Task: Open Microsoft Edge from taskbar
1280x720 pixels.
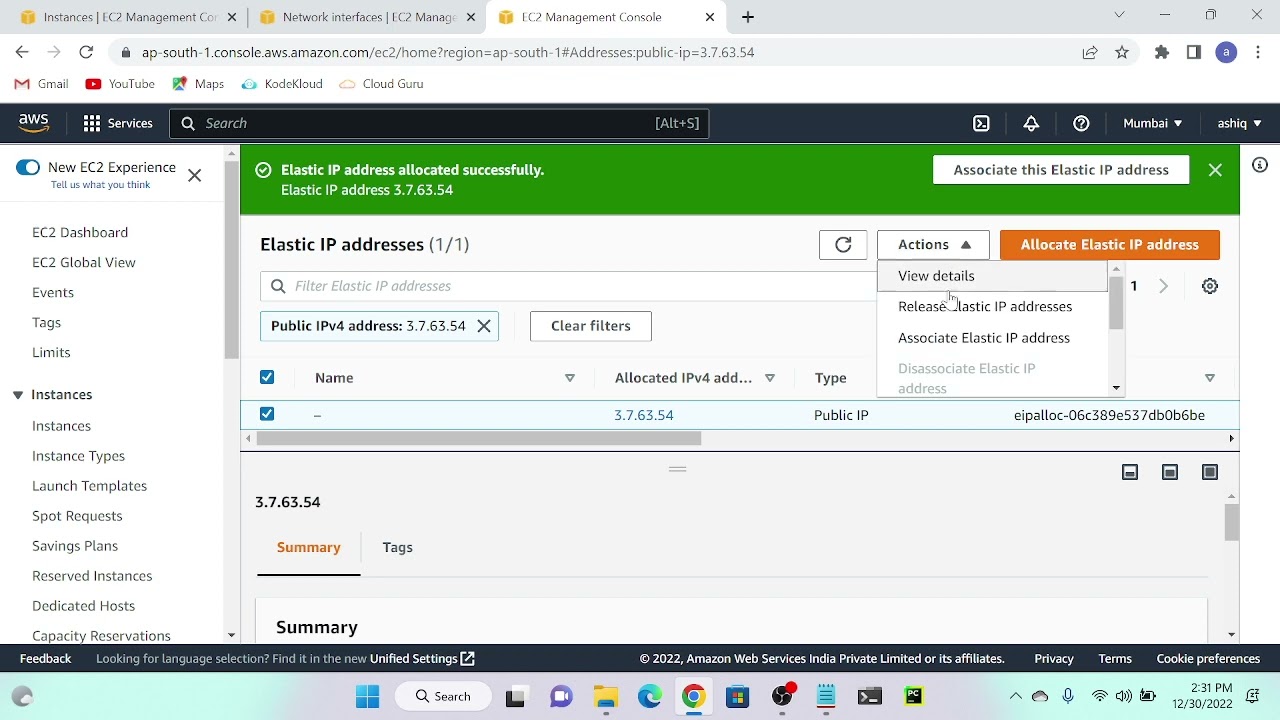Action: (650, 697)
